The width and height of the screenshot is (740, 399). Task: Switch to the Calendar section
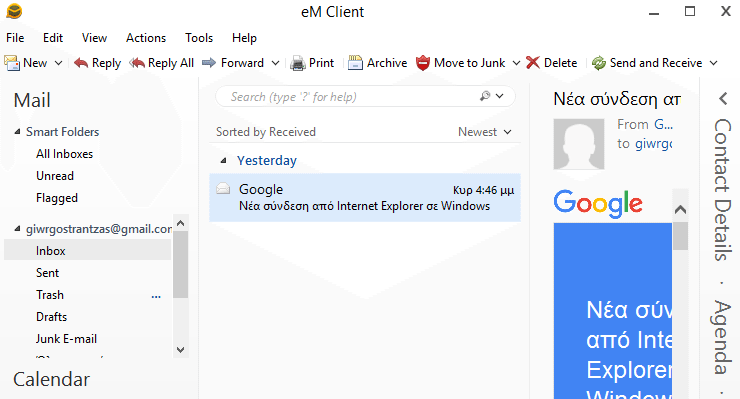pyautogui.click(x=51, y=379)
